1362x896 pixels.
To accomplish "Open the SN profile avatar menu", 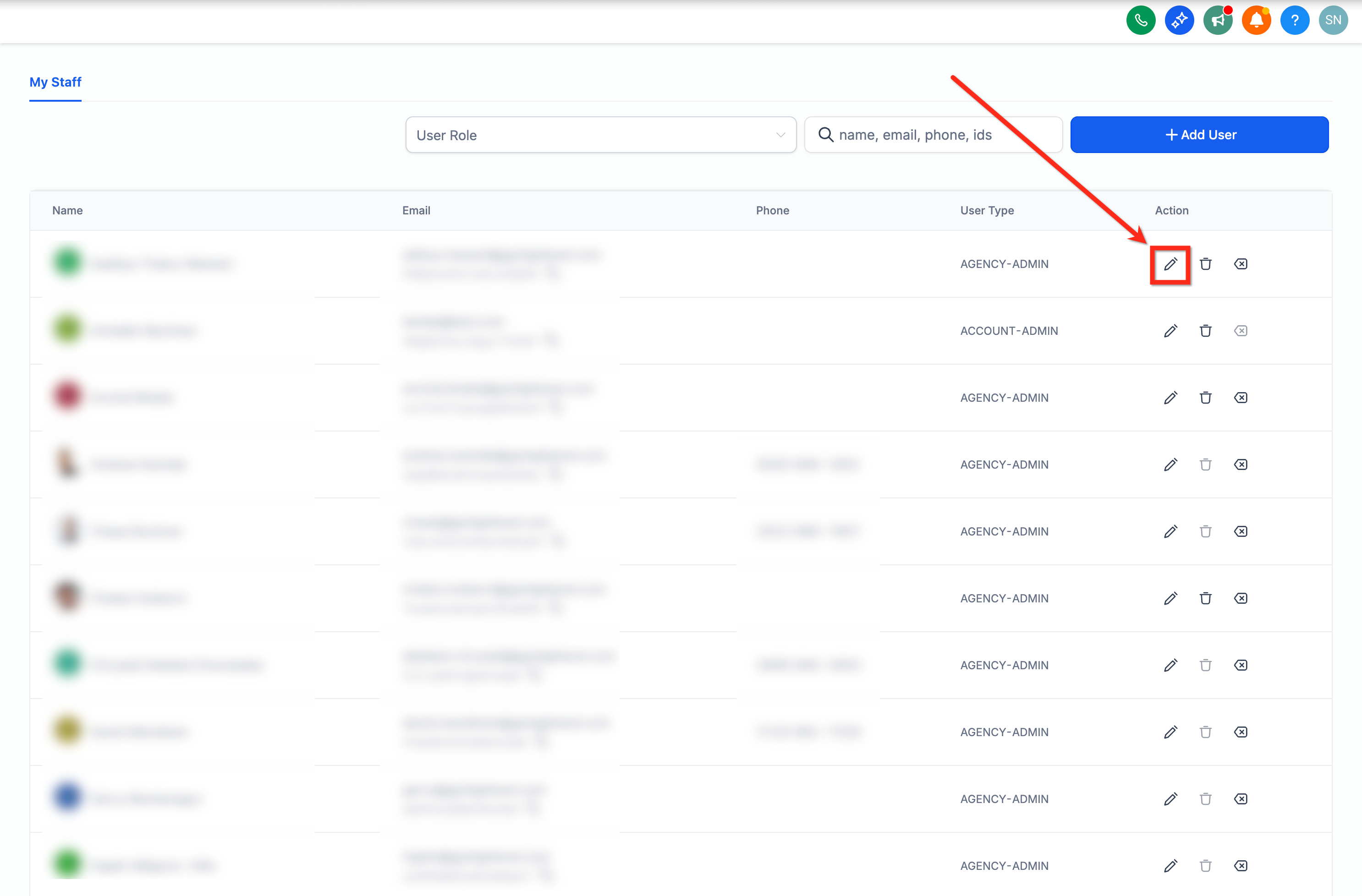I will 1333,21.
